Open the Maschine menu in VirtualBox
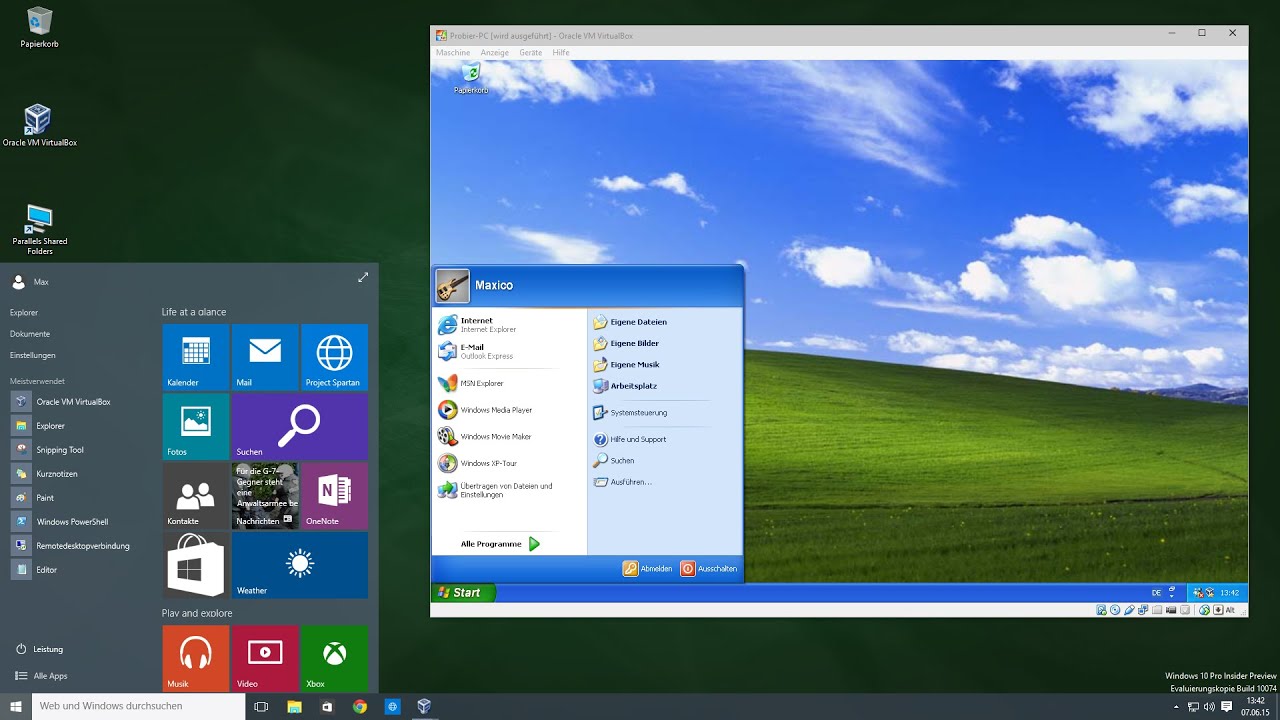Image resolution: width=1280 pixels, height=720 pixels. click(453, 52)
